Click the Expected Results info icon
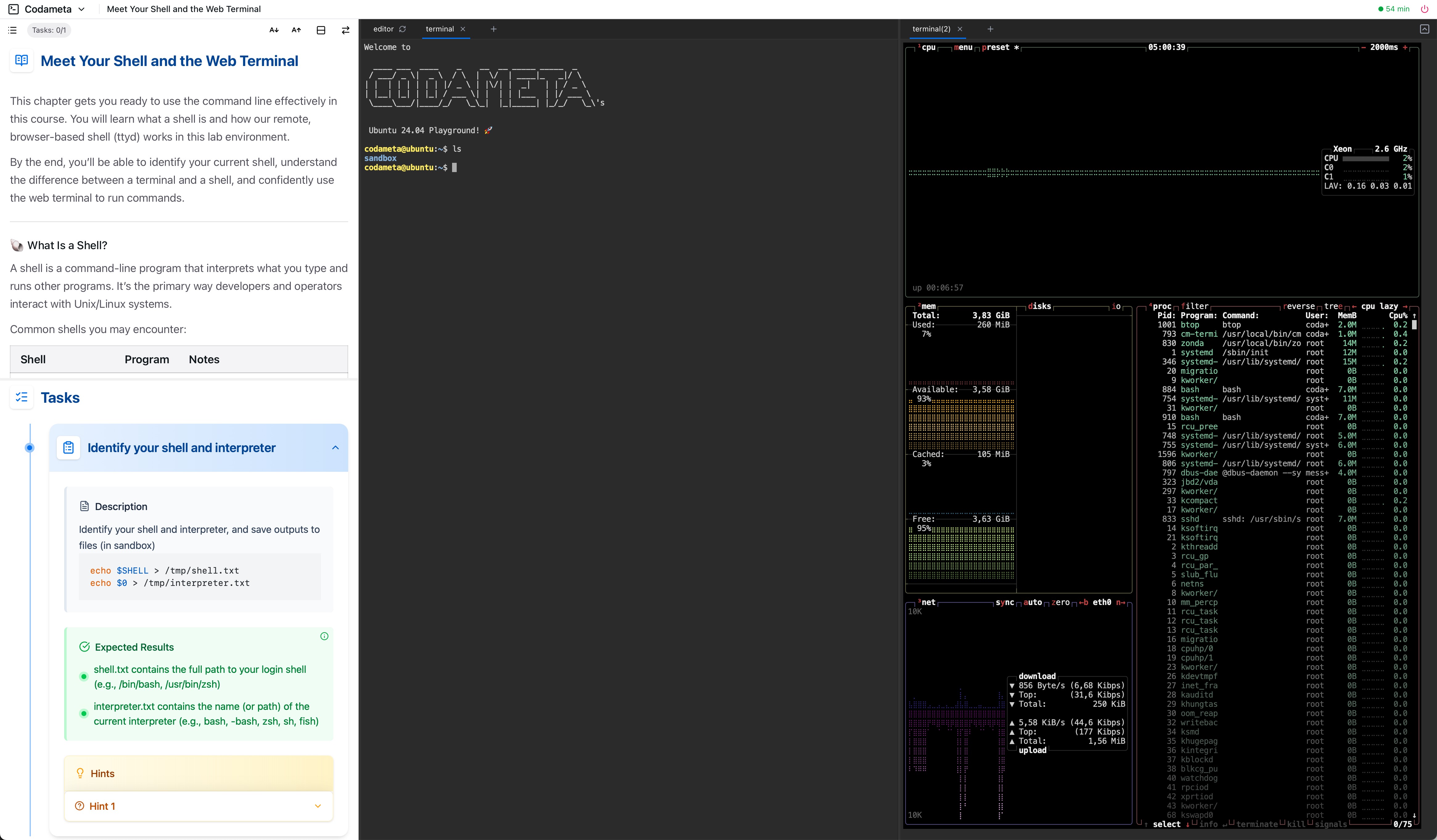This screenshot has width=1437, height=840. [324, 636]
